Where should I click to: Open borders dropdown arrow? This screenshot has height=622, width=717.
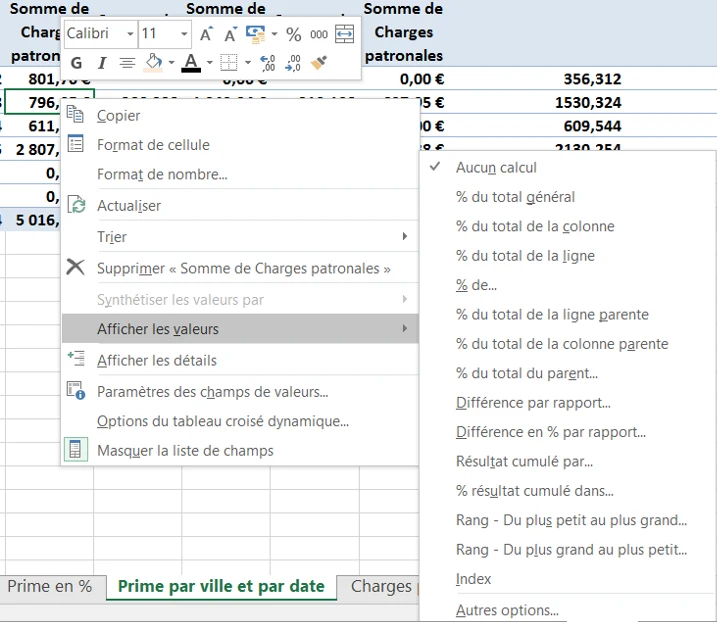tap(247, 63)
